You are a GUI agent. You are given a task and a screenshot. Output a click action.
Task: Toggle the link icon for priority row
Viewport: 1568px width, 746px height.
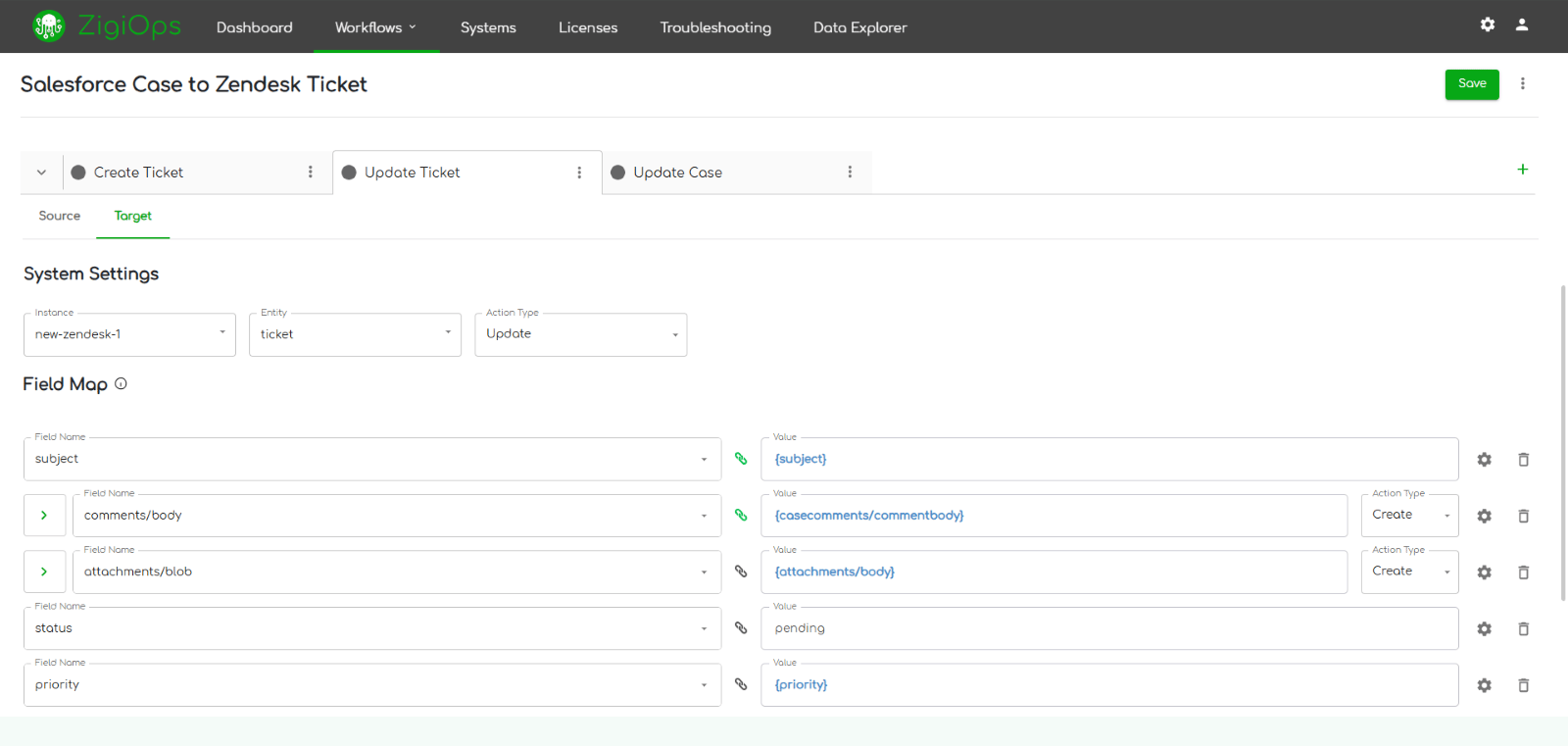(x=741, y=684)
